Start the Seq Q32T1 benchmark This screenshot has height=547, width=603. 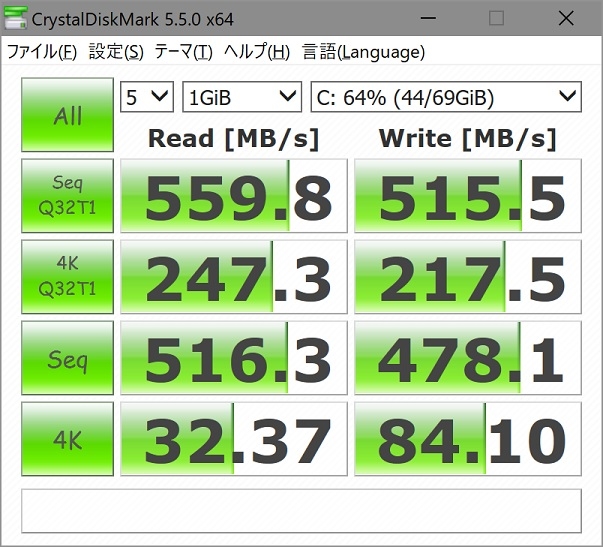point(68,195)
